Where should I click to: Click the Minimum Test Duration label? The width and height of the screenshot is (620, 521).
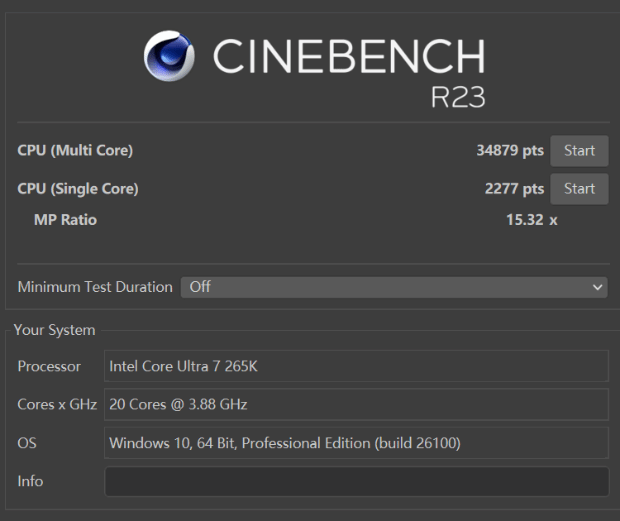95,287
